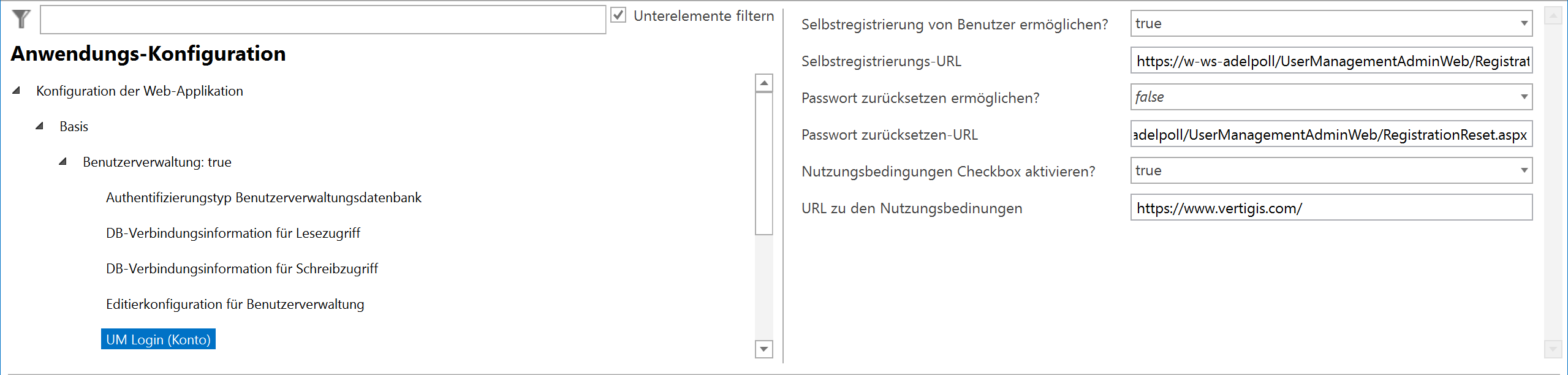The height and width of the screenshot is (375, 1568).
Task: Select Authentifizierungstyp Benutzerverwaltungsdatenbank in the tree
Action: click(x=263, y=197)
